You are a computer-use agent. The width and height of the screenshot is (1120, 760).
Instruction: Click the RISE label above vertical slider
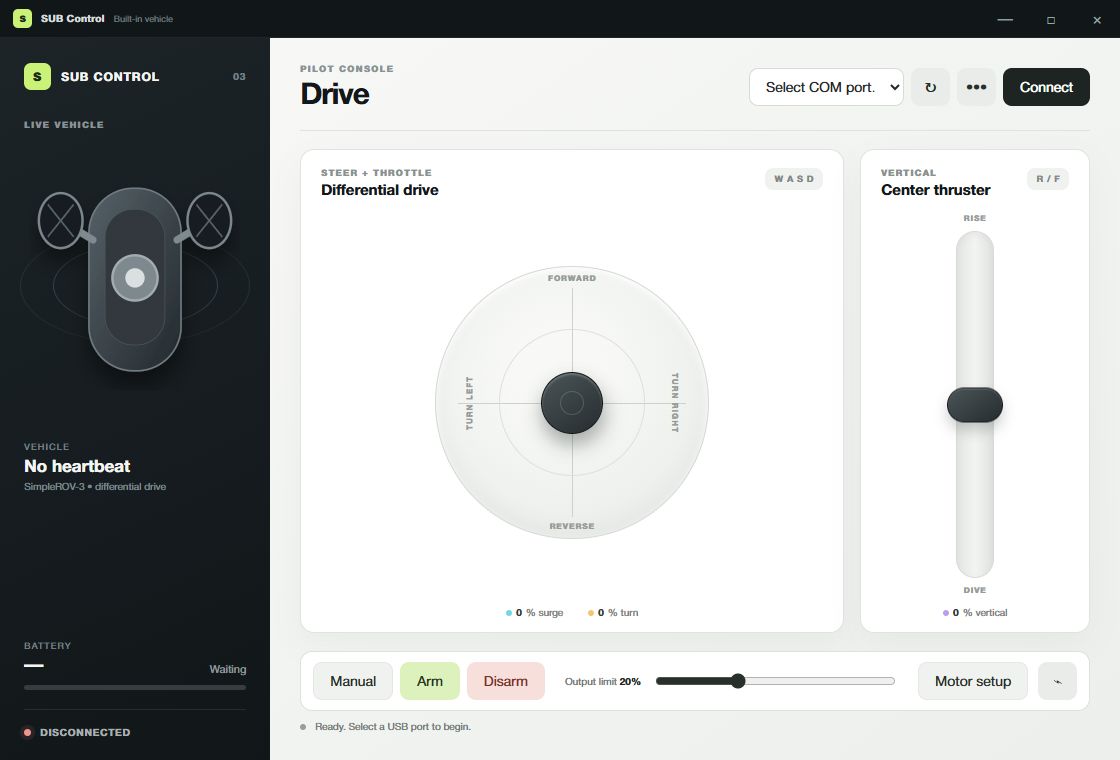click(974, 218)
